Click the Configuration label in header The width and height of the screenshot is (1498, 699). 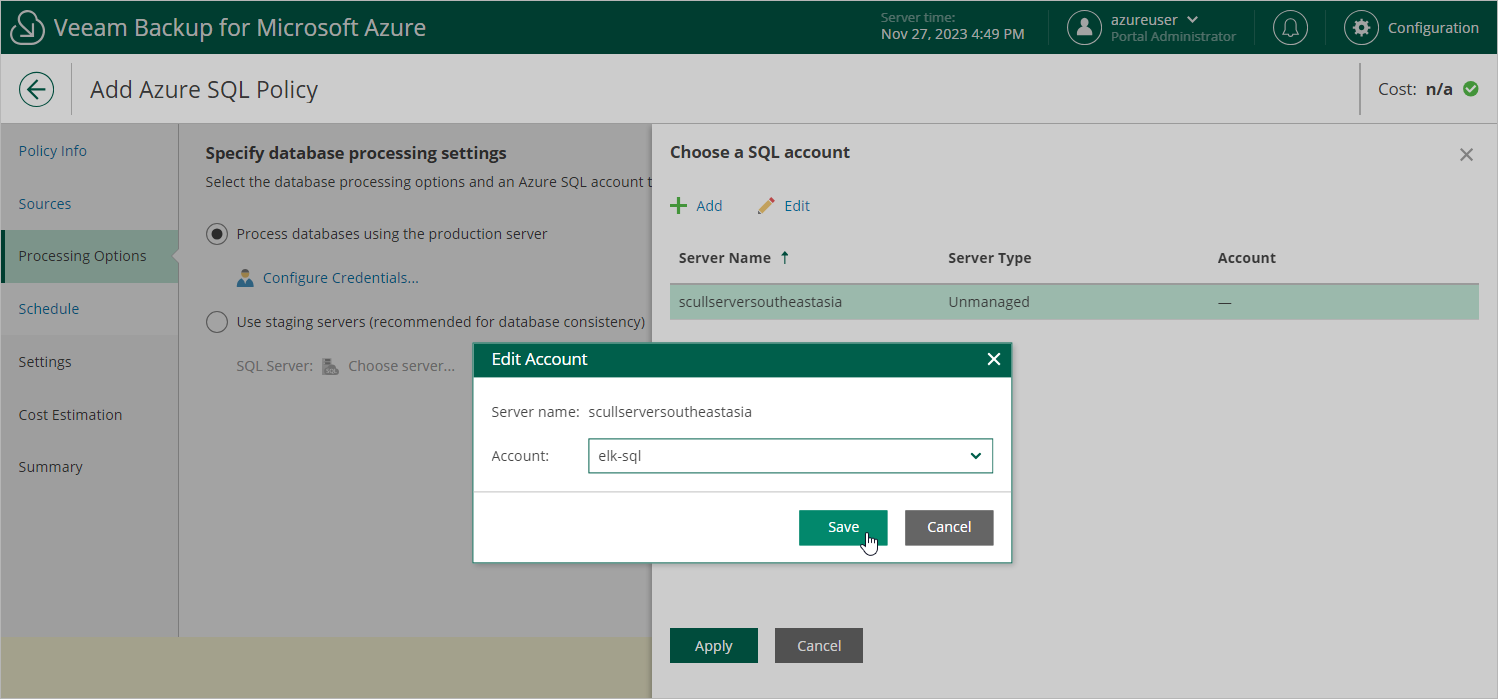click(x=1433, y=28)
